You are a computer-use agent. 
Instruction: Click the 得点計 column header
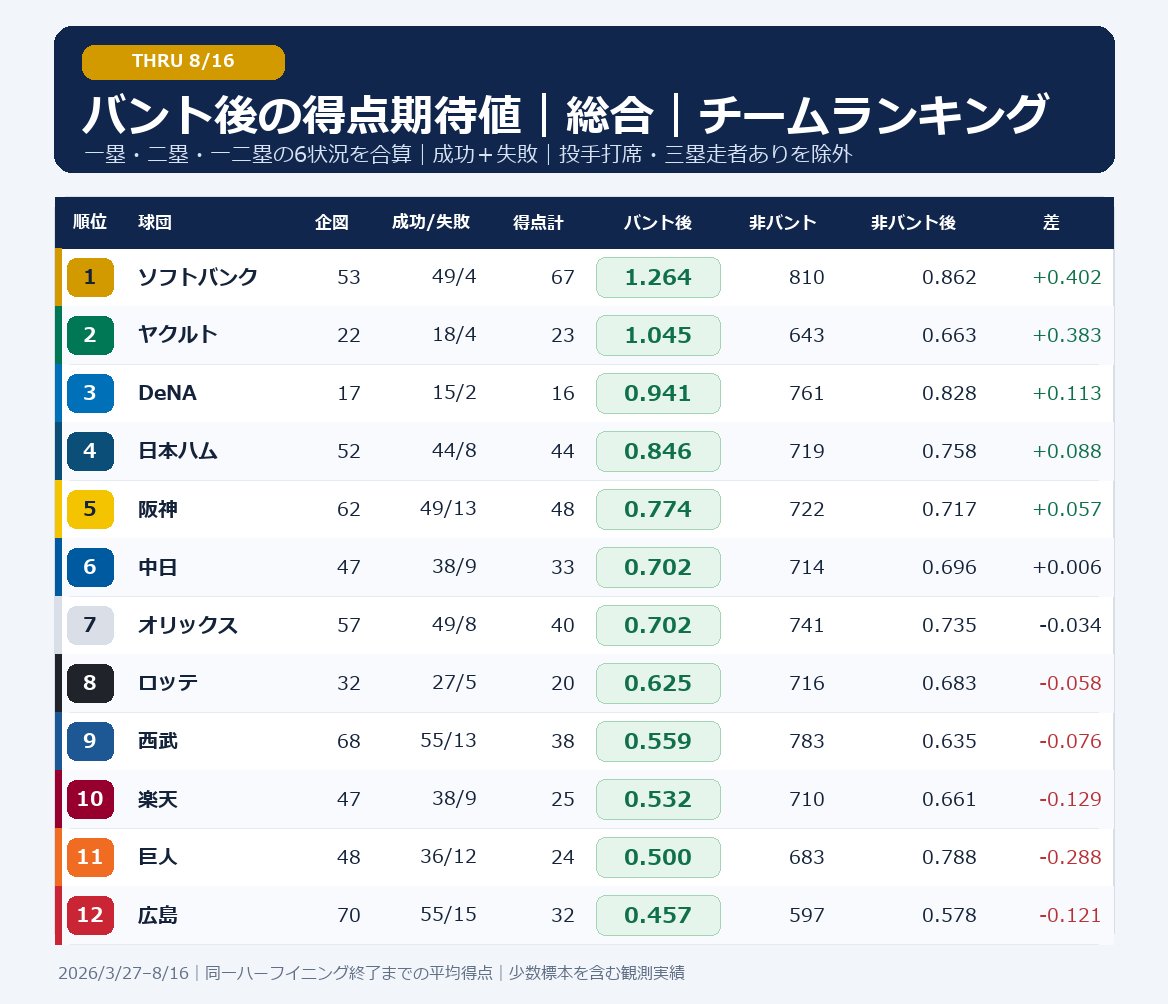pyautogui.click(x=538, y=222)
